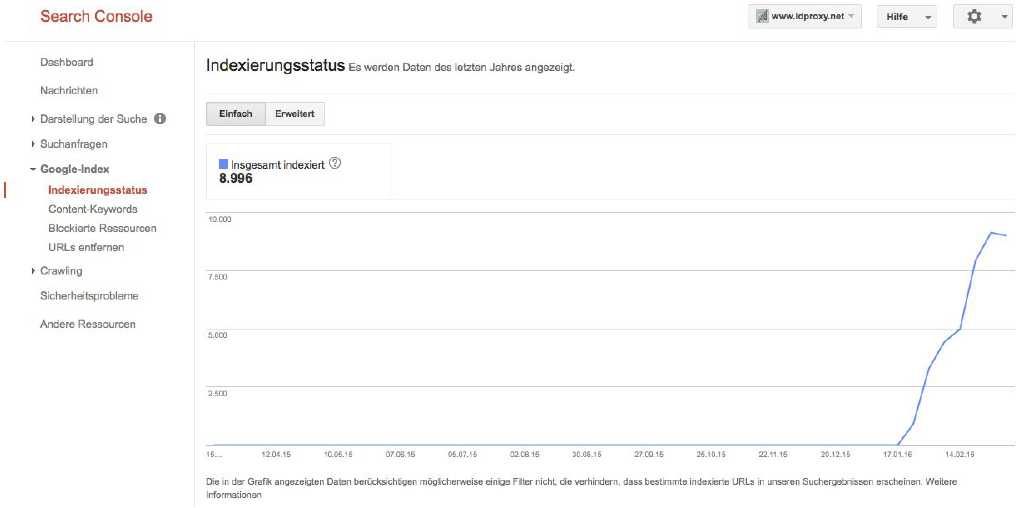The width and height of the screenshot is (1017, 508).
Task: Go to Nachrichten in the sidebar
Action: [69, 90]
